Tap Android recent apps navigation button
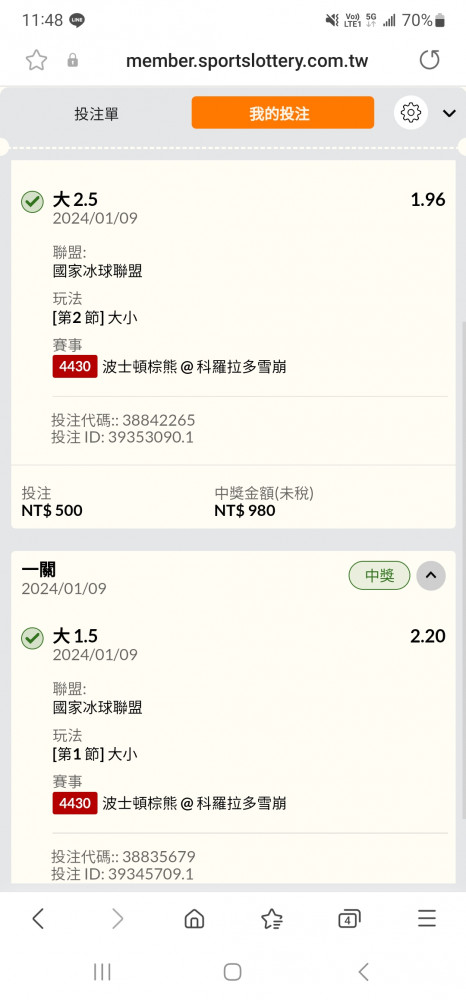This screenshot has width=466, height=1000. [102, 972]
